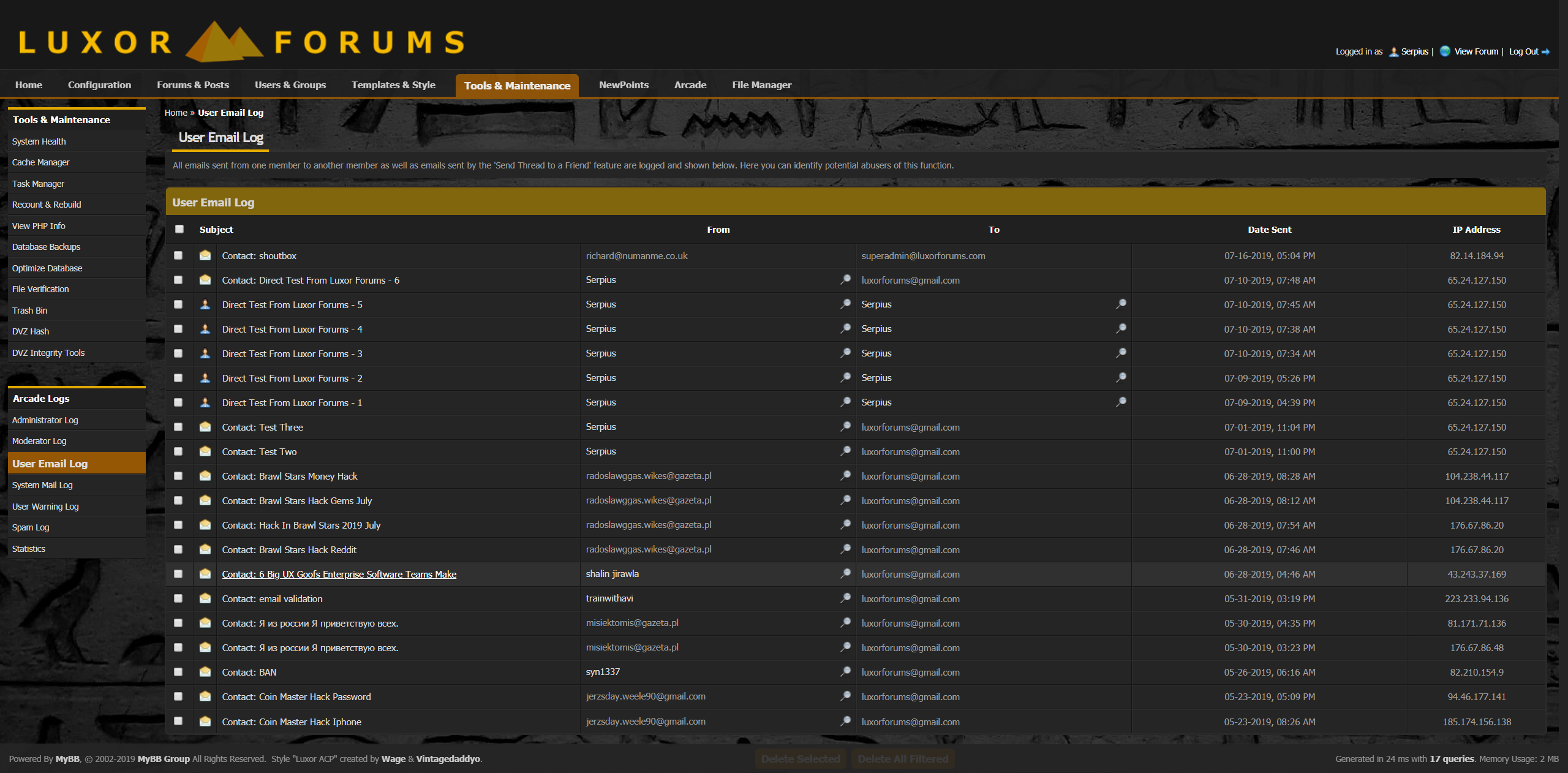Click envelope icon for Contact: shoutbox row

(x=205, y=255)
